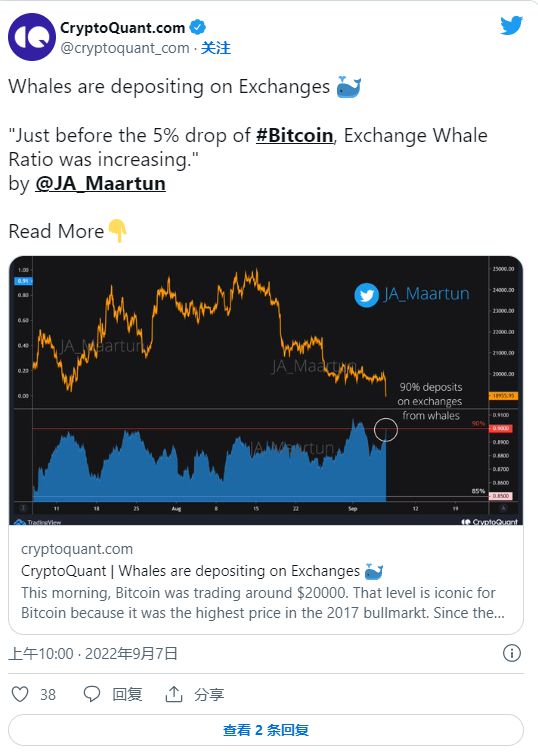Open the cryptoquant.com link card title
This screenshot has width=538, height=755.
click(x=202, y=571)
